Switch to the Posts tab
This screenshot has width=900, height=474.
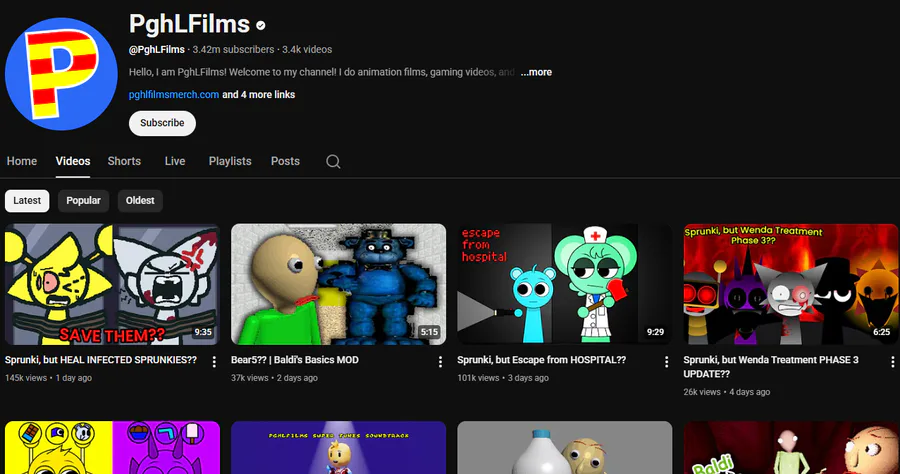(285, 161)
